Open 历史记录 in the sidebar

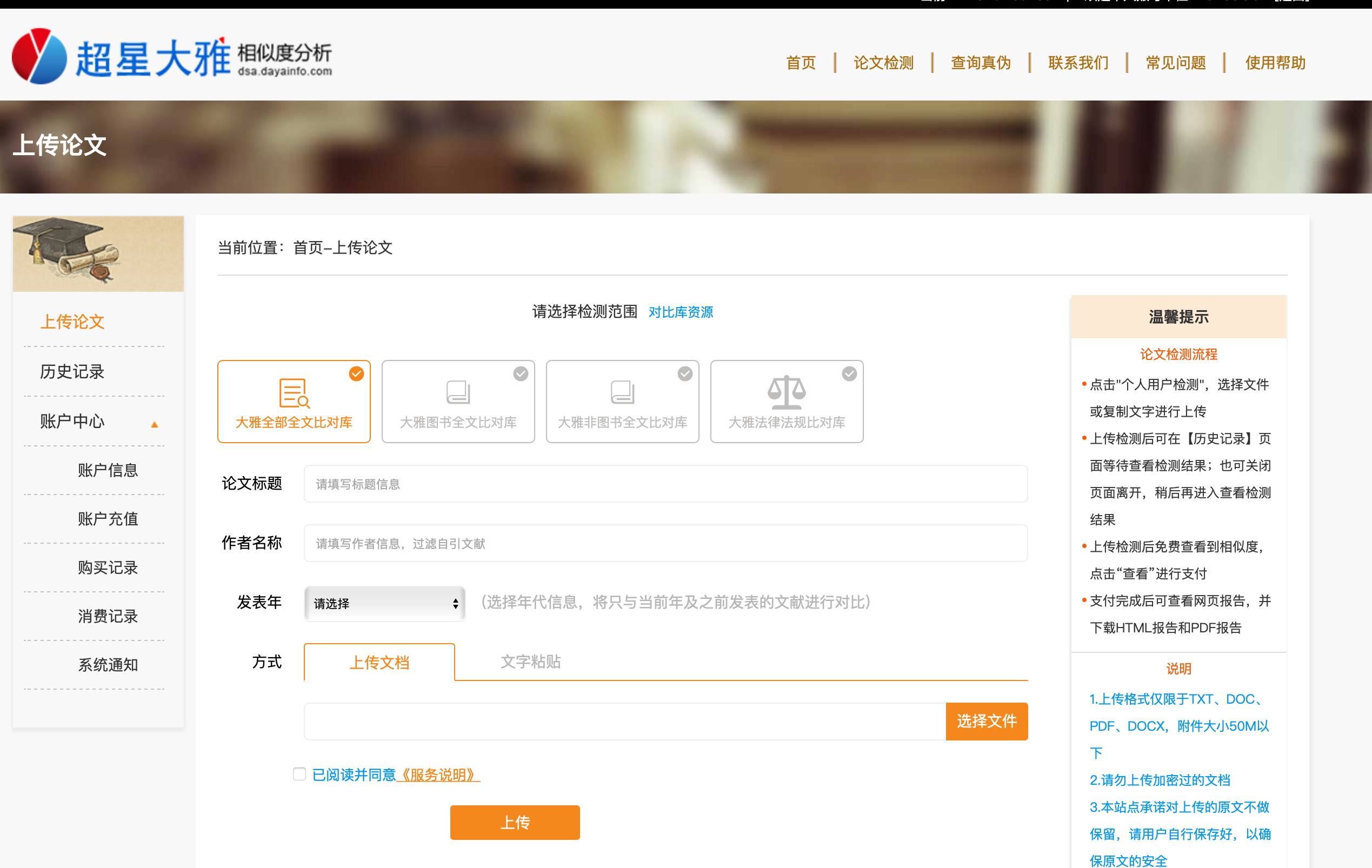click(x=72, y=371)
